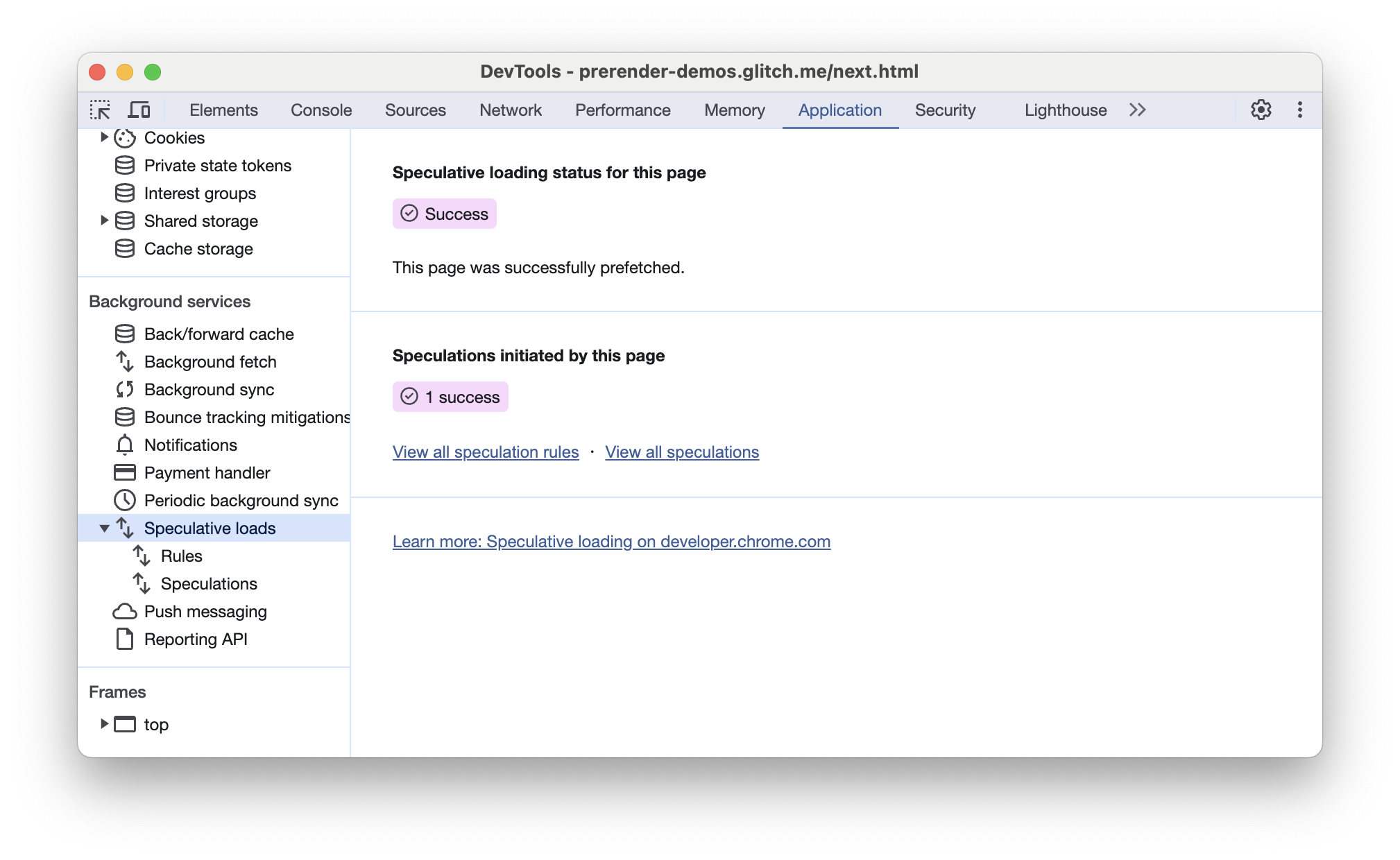Click View all speculations link

coord(682,452)
